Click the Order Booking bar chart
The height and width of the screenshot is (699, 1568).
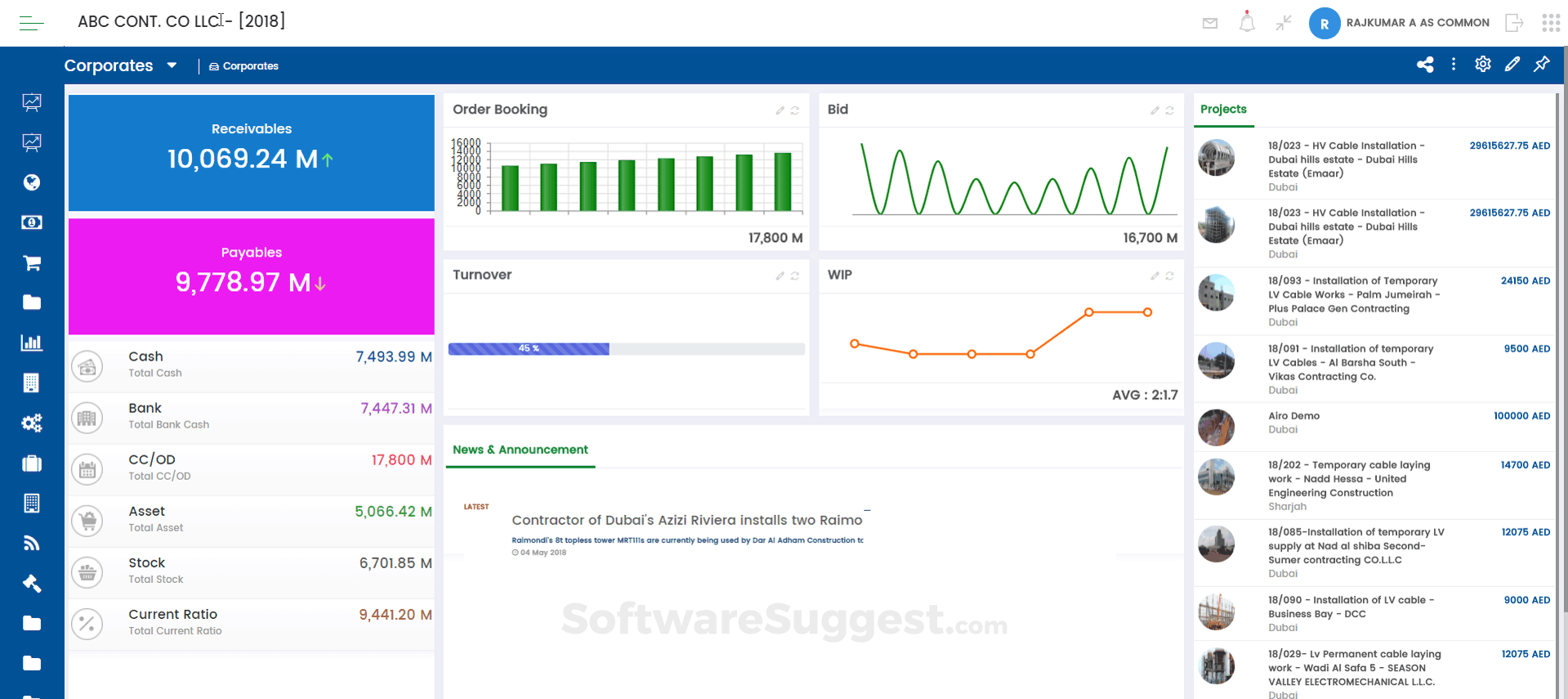tap(627, 177)
